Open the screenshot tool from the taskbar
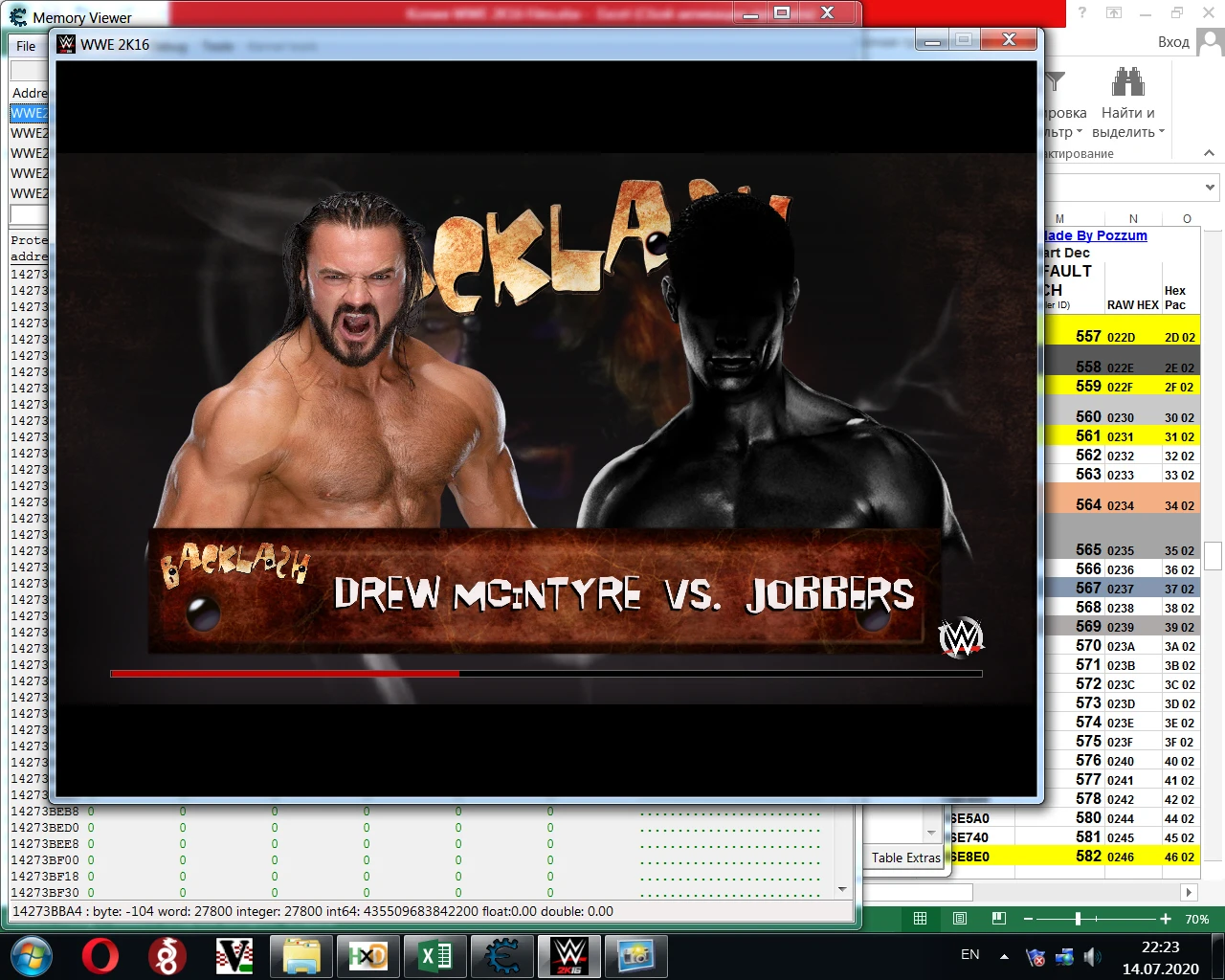Image resolution: width=1225 pixels, height=980 pixels. tap(635, 955)
